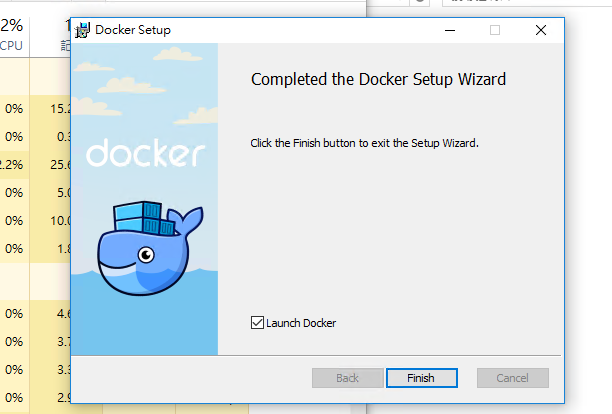Minimize the Docker Setup window

coord(450,30)
